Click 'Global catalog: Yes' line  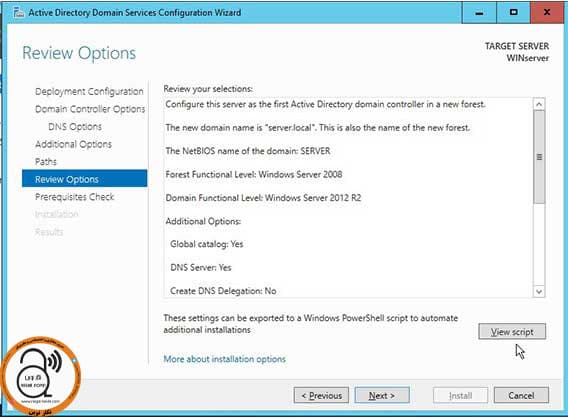(x=206, y=244)
